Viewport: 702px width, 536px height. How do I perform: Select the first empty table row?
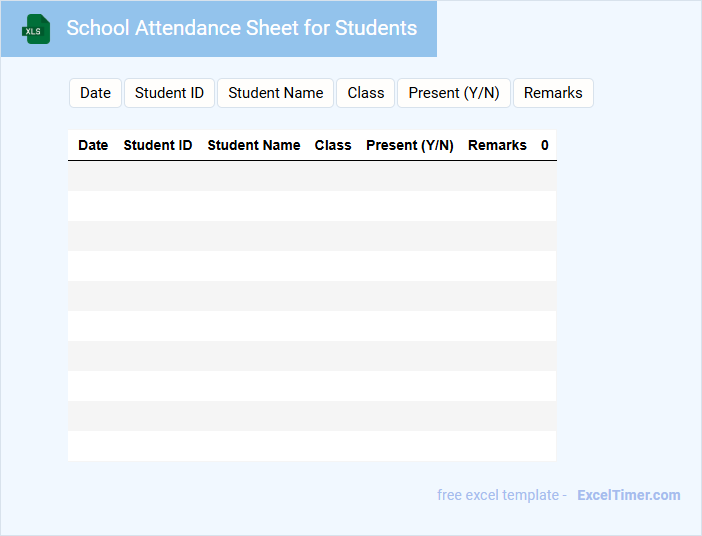312,176
